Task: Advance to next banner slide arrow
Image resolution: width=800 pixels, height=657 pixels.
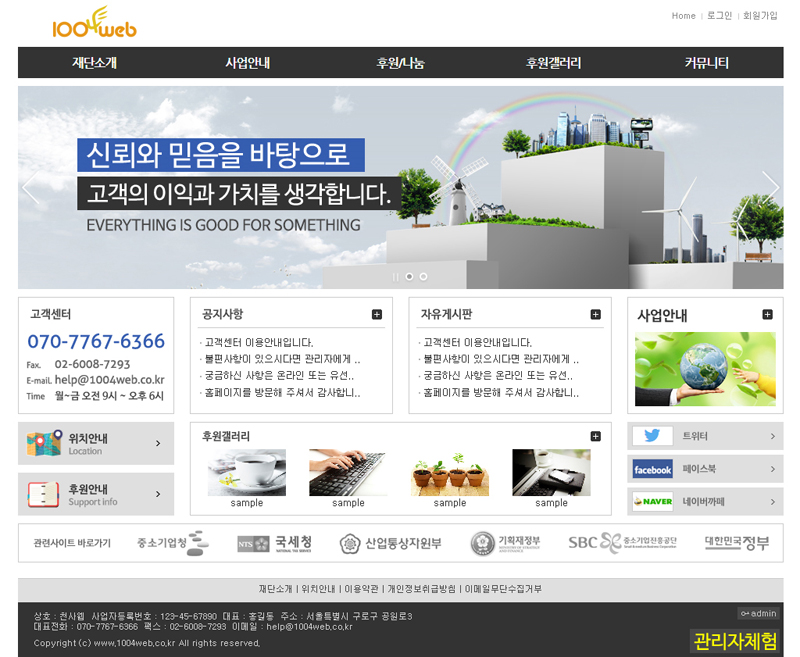Action: 769,187
